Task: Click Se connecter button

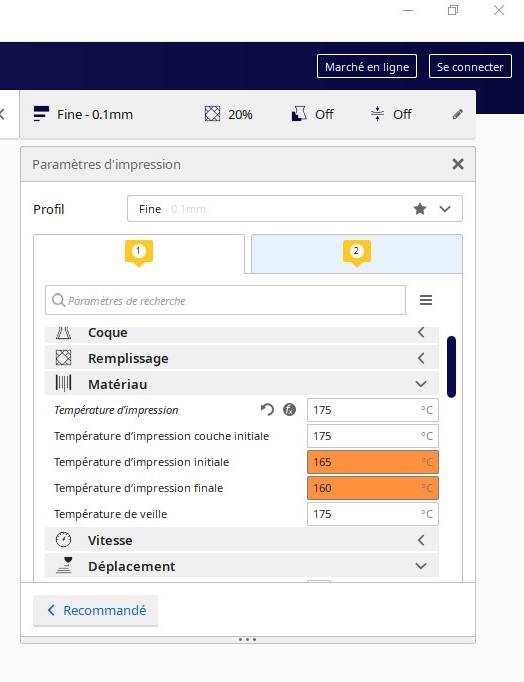Action: [470, 67]
